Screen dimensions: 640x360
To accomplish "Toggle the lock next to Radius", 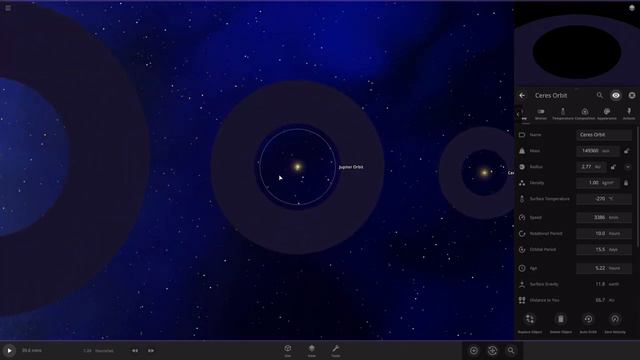I will (613, 167).
